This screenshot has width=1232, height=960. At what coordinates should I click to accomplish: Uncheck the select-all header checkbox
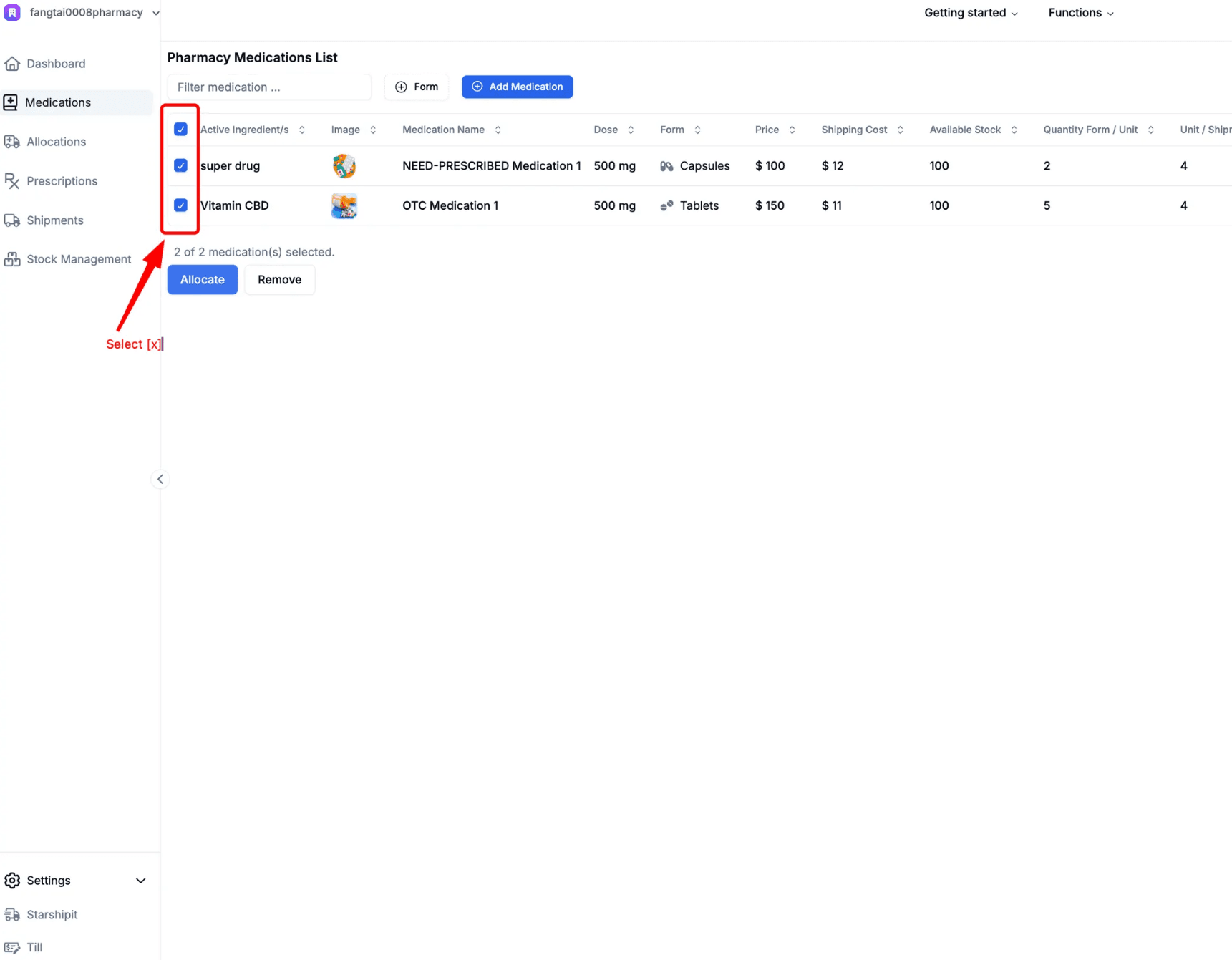point(181,130)
